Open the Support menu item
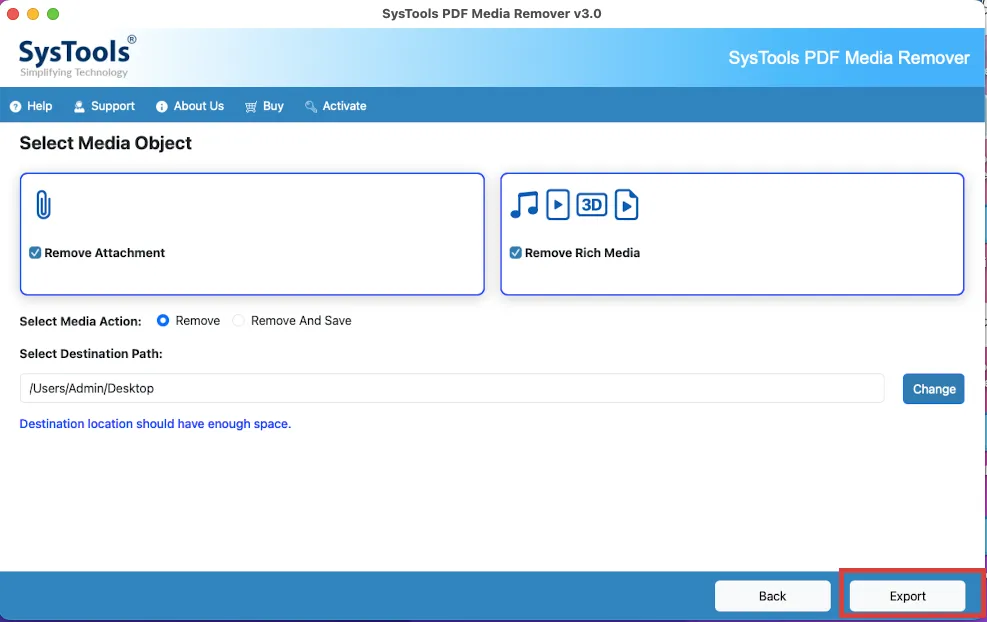Image resolution: width=987 pixels, height=622 pixels. tap(104, 106)
